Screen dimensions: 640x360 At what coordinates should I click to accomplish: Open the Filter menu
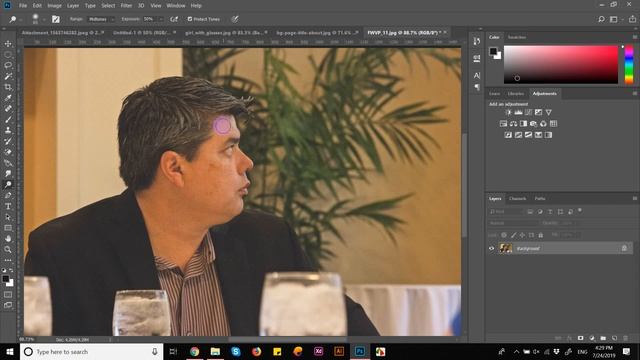coord(126,6)
